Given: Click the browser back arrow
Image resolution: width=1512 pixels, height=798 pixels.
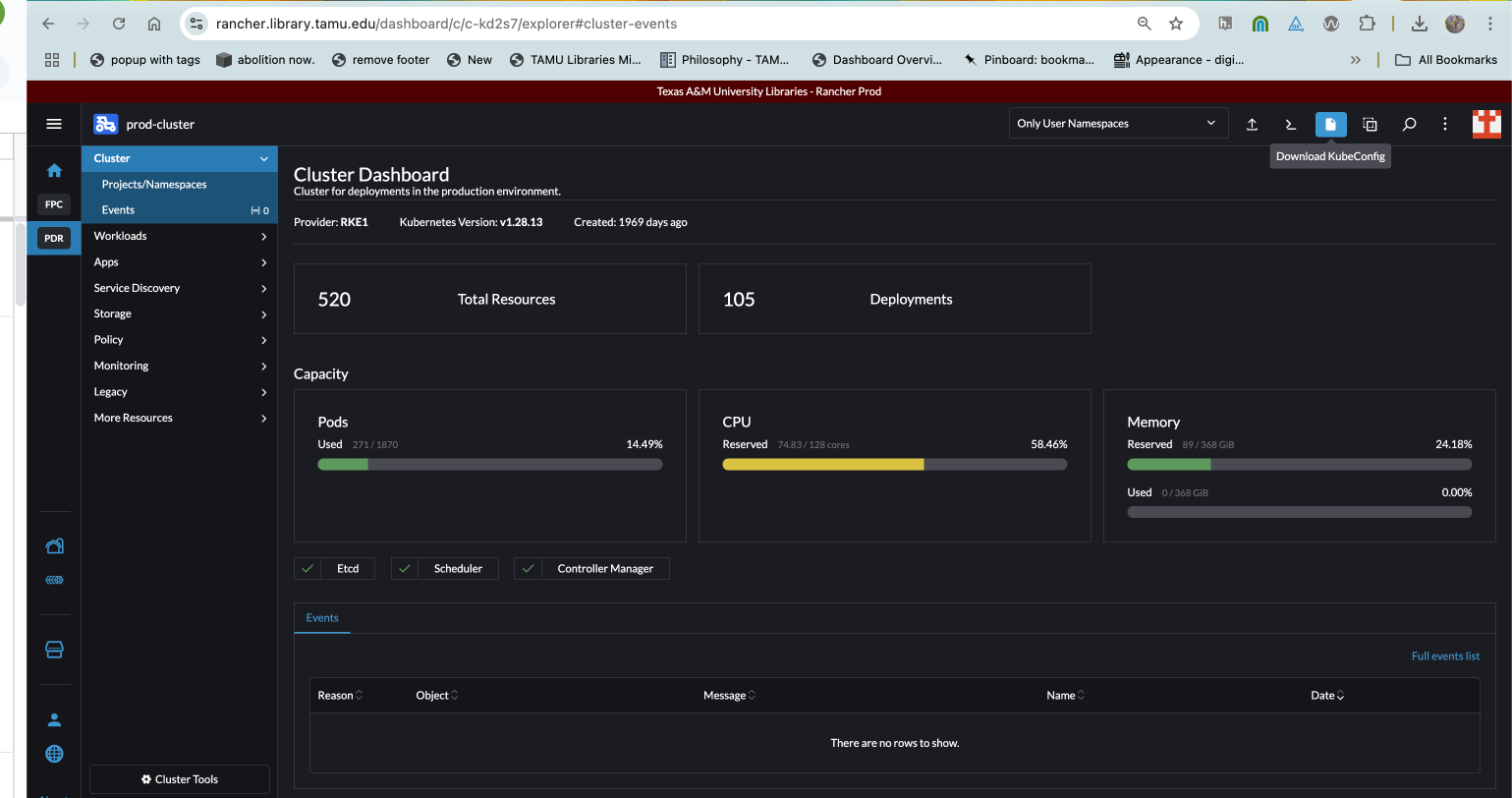Looking at the screenshot, I should coord(48,24).
